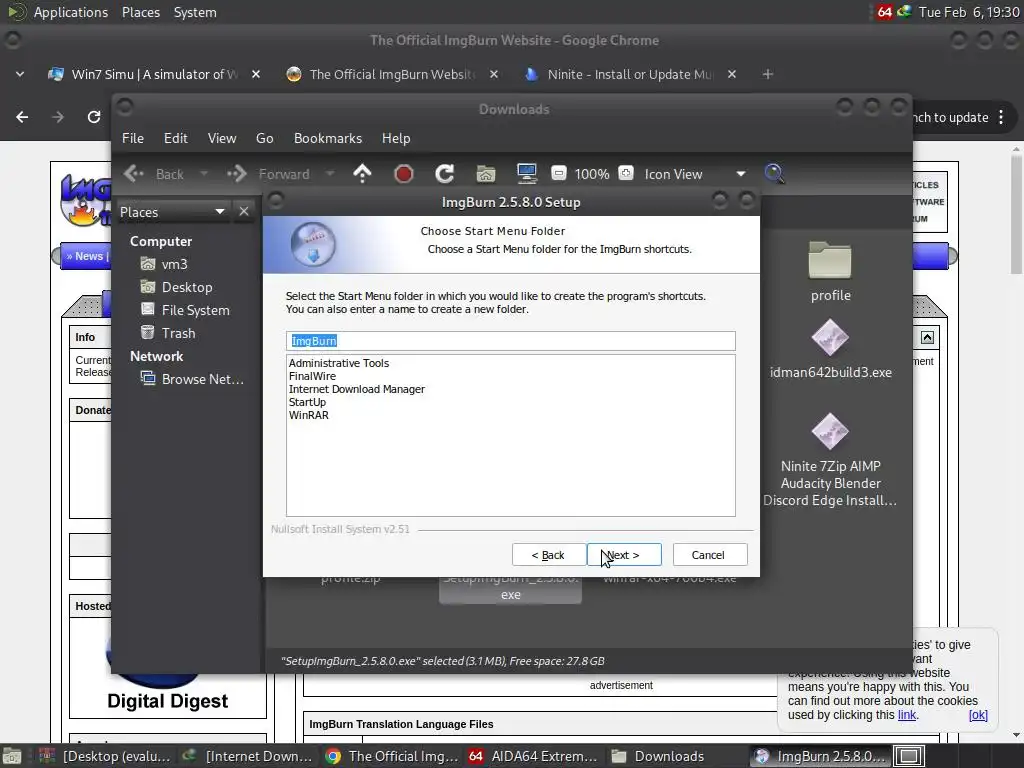
Task: Click the zoom in icon after 100%
Action: click(x=626, y=173)
